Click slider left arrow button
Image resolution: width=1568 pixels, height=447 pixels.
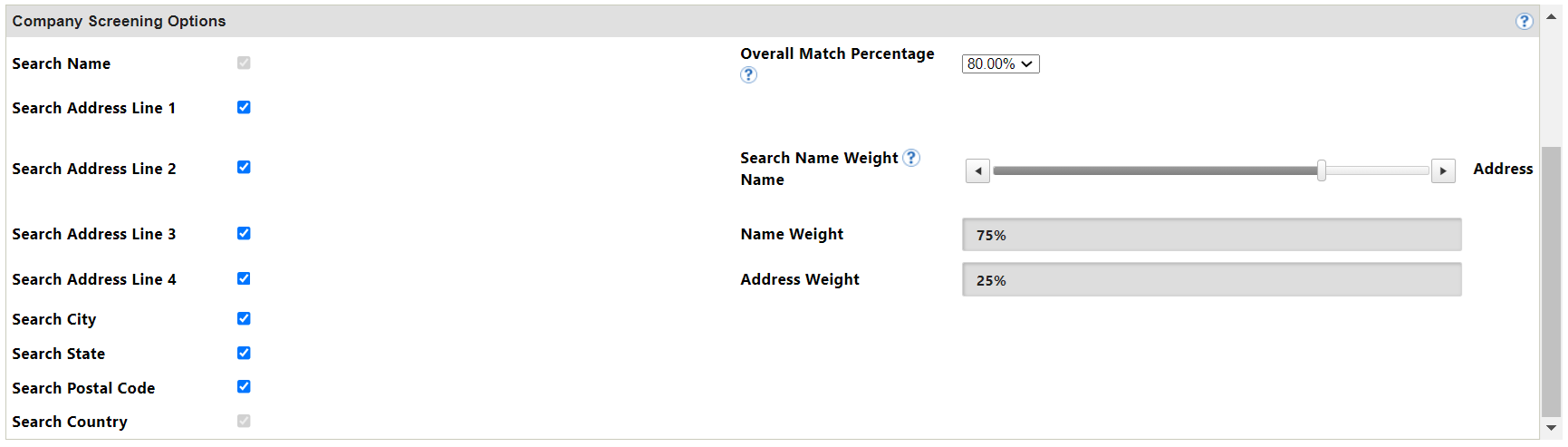coord(977,170)
